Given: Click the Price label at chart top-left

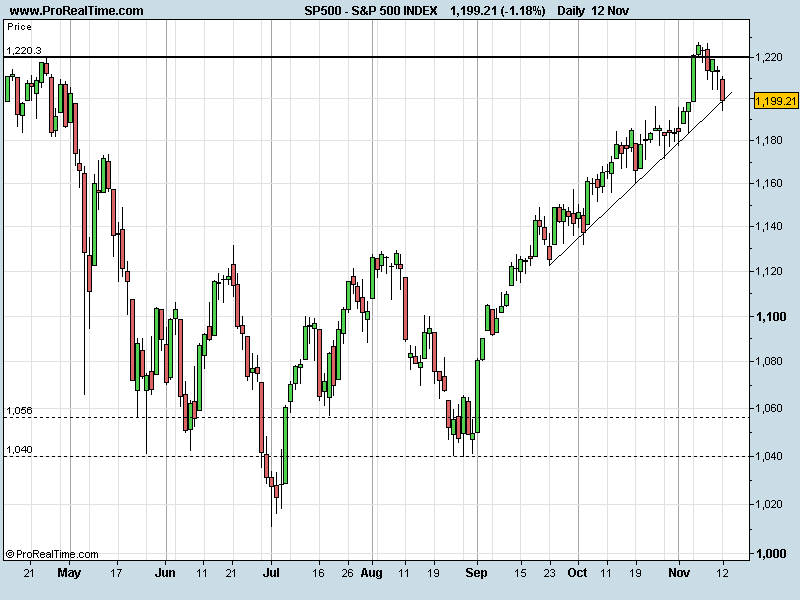Looking at the screenshot, I should point(19,27).
